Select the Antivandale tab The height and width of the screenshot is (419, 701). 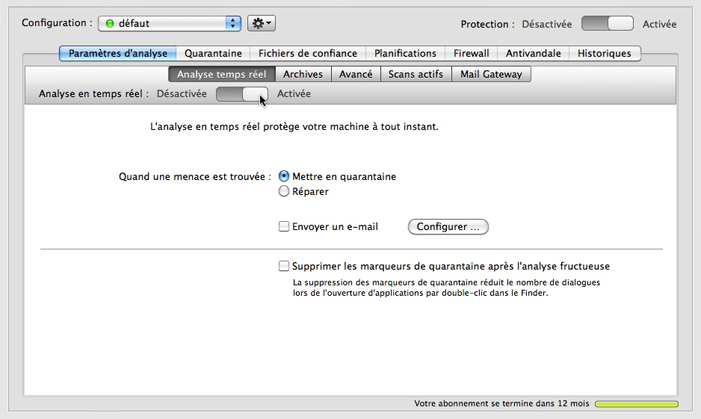[533, 53]
